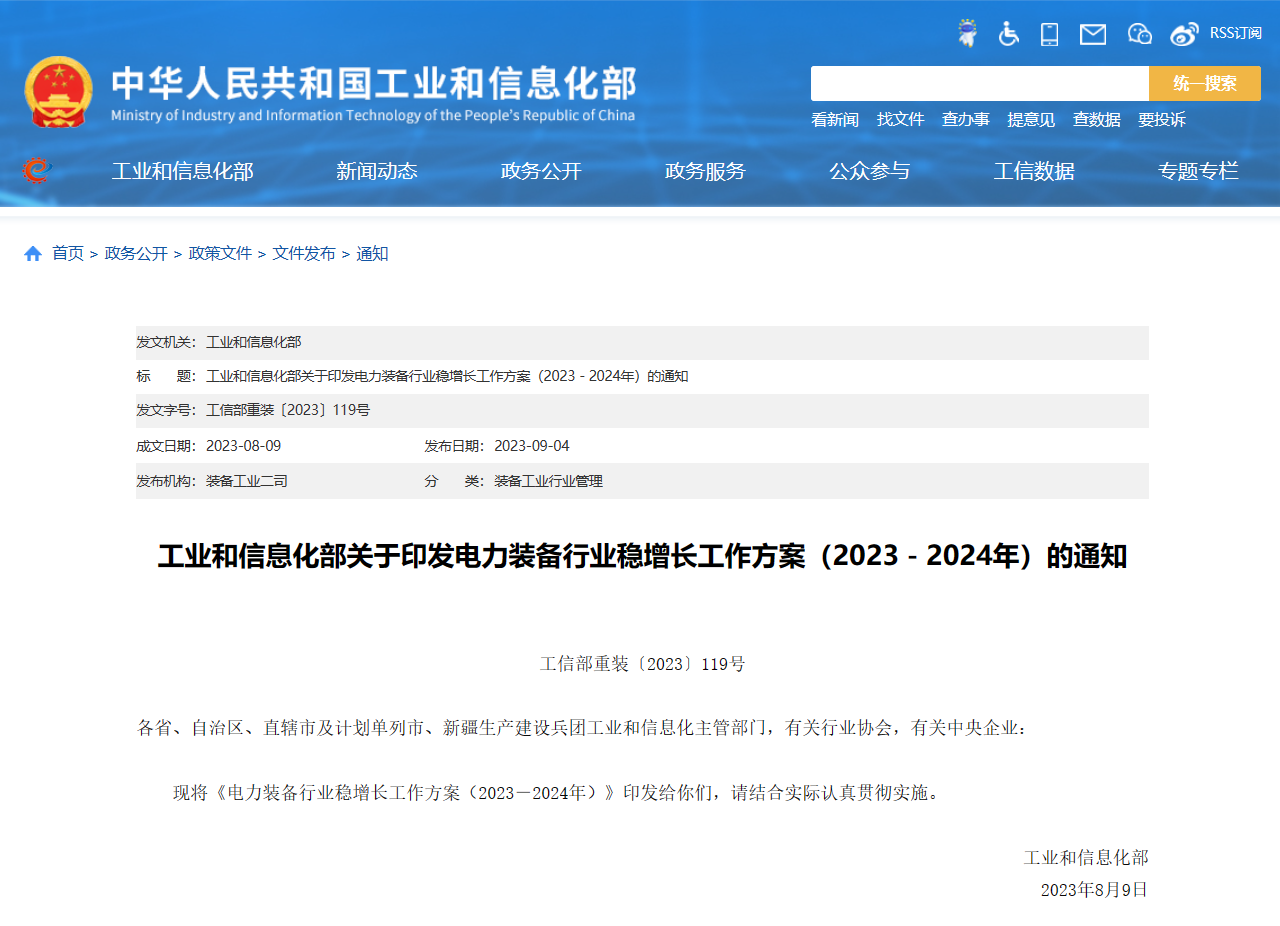This screenshot has height=926, width=1280.
Task: Click the 统一搜索 button
Action: coord(1205,83)
